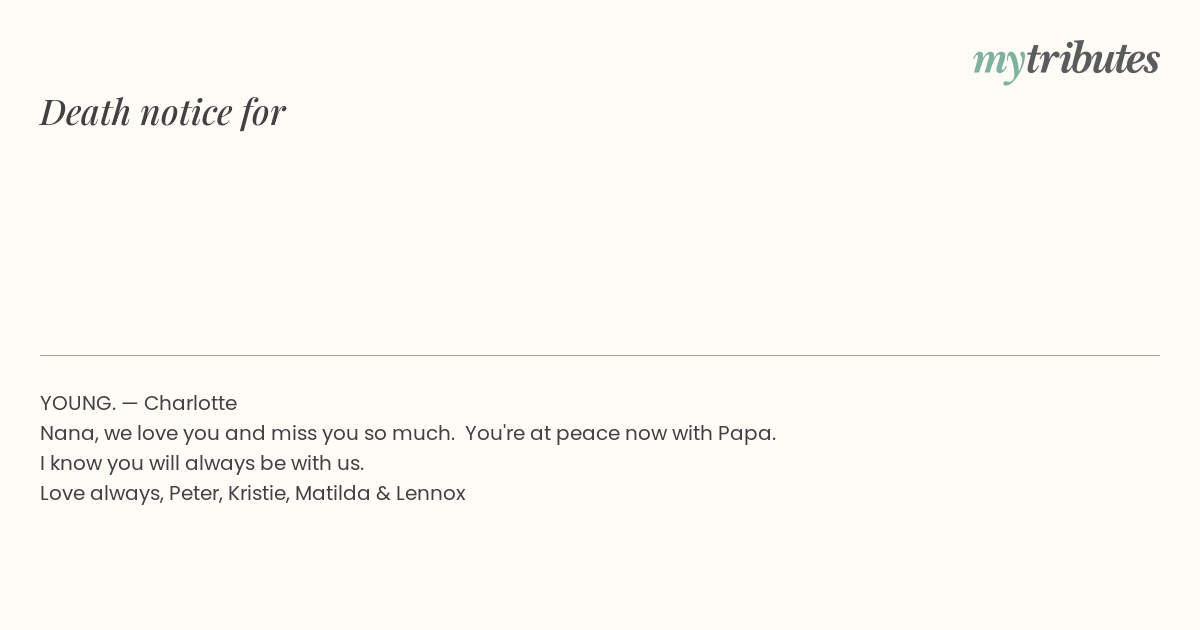
Task: Click the word "notice" in the heading
Action: tap(186, 112)
